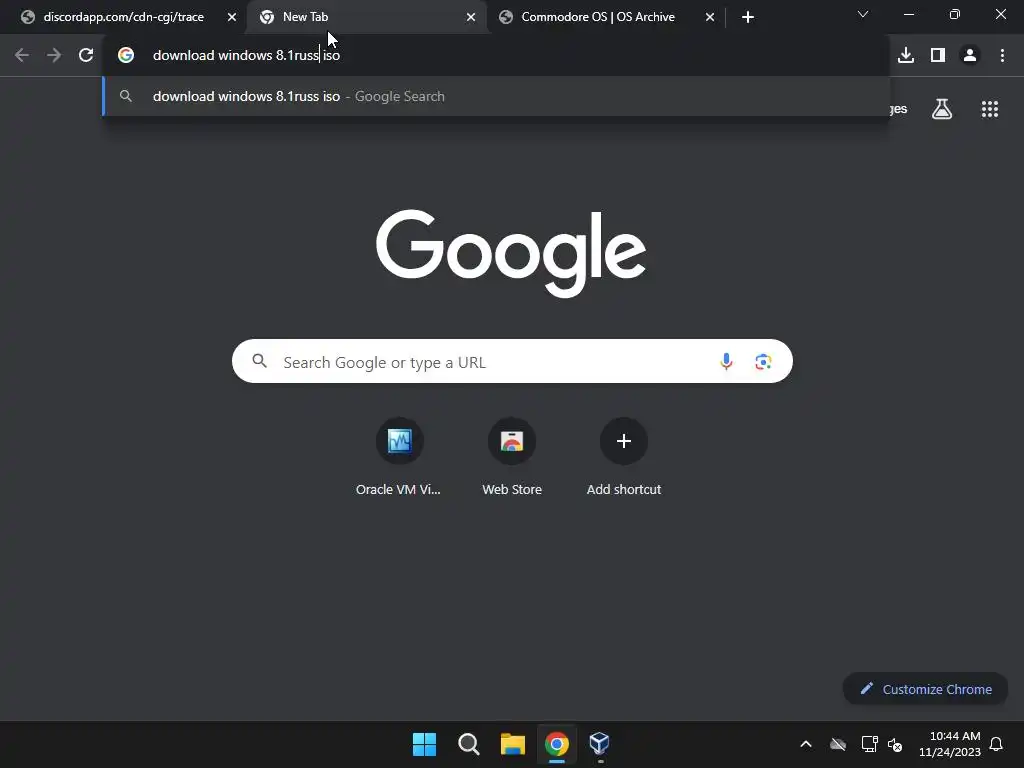Switch to discordapp.com/cdn-cgi/trace tab
The height and width of the screenshot is (768, 1024).
(x=123, y=17)
